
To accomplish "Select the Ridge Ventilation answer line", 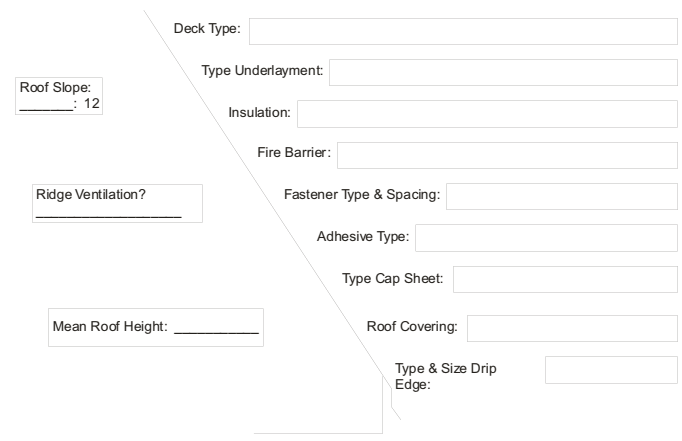I will click(x=108, y=212).
